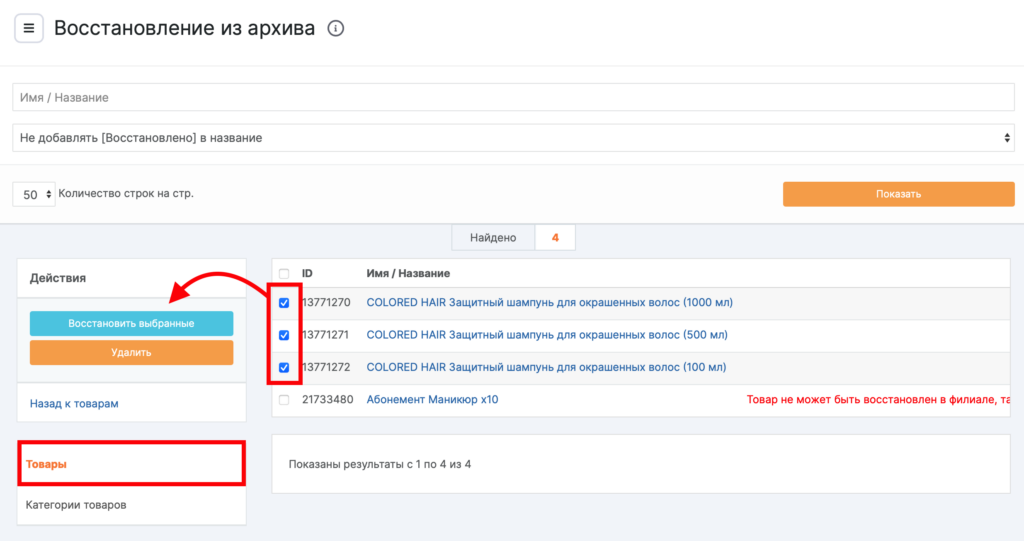Follow the Назад к товарам link

point(74,404)
